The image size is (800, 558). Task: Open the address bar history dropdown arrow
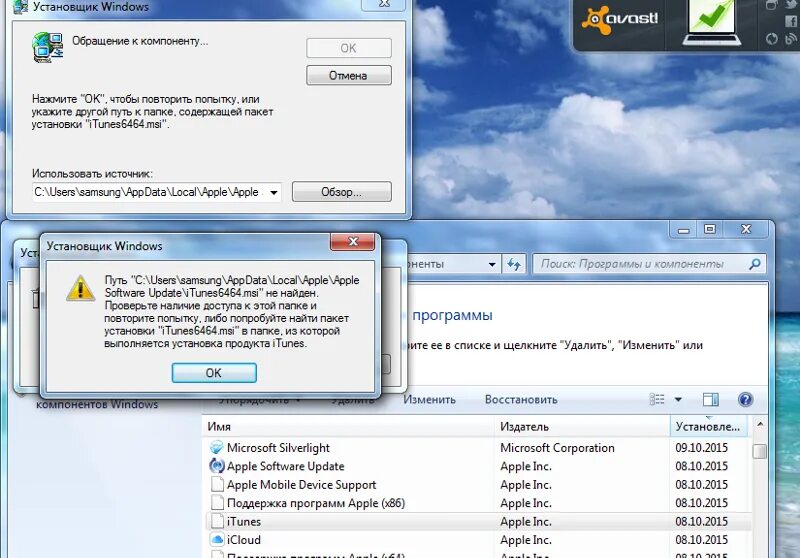[492, 264]
